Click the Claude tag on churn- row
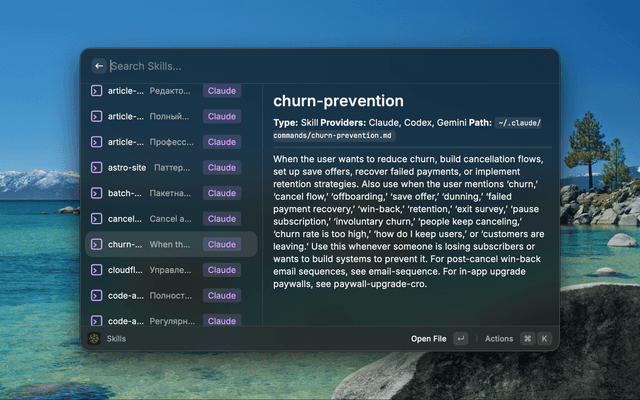Viewport: 640px width, 400px height. 222,244
